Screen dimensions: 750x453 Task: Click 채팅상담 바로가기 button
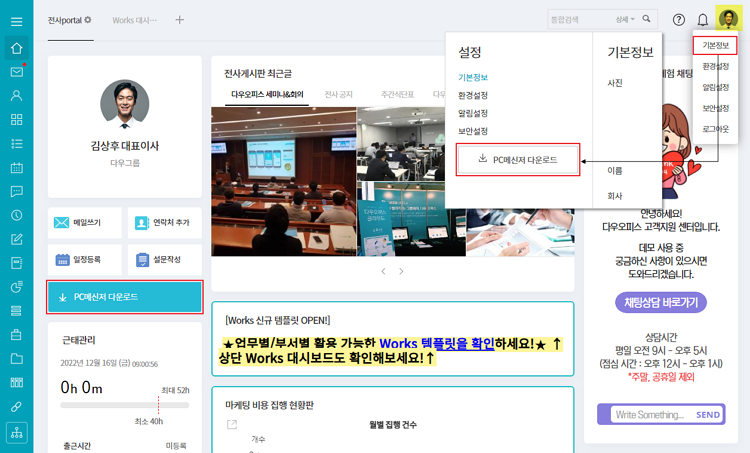[x=659, y=303]
